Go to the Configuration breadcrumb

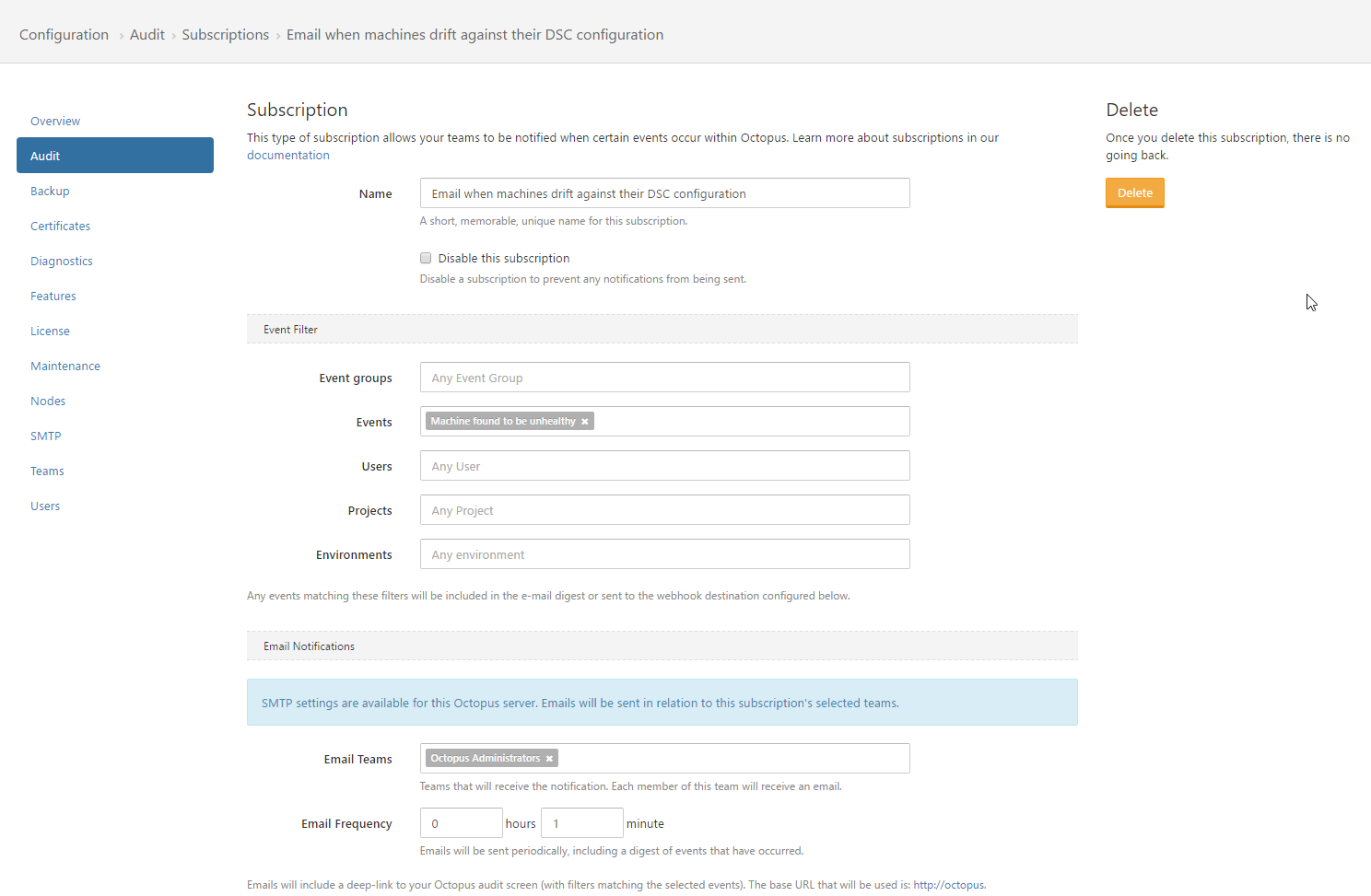64,35
